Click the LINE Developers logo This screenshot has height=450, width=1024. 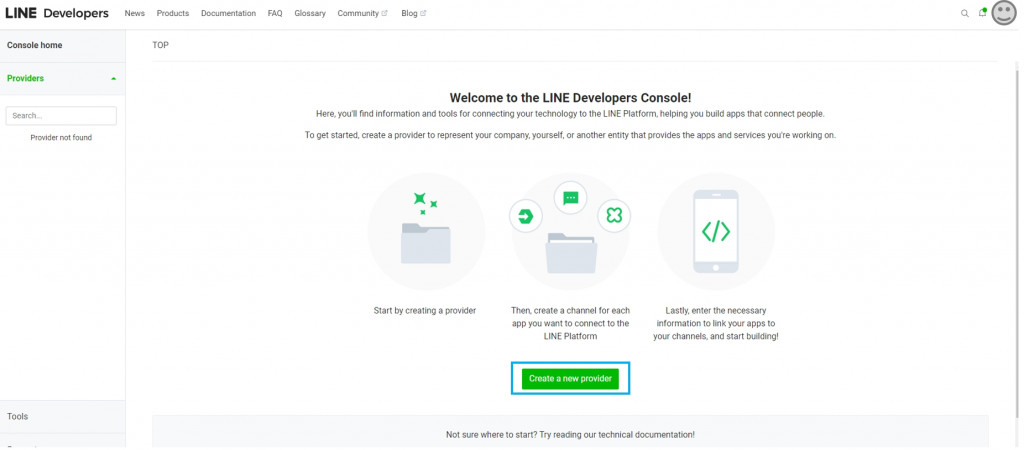point(57,13)
